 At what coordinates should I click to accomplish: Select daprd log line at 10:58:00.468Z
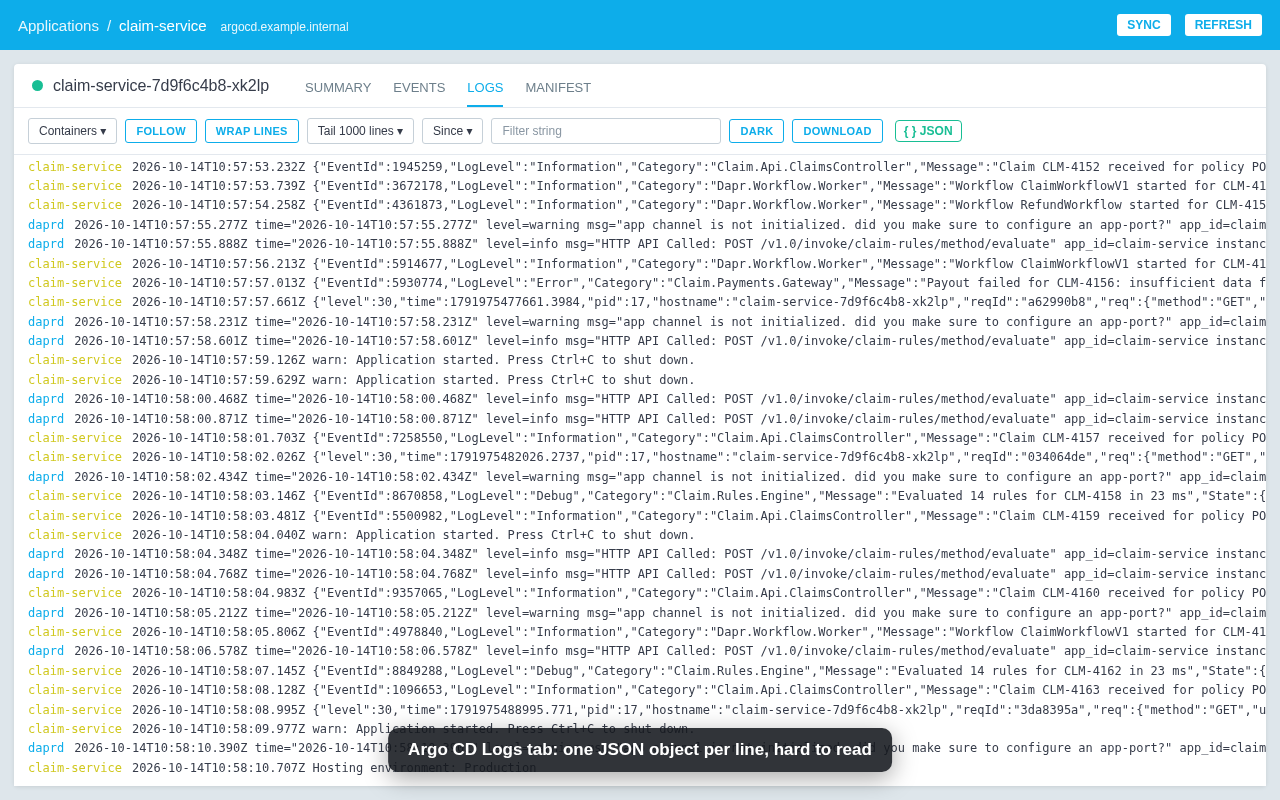tap(640, 399)
